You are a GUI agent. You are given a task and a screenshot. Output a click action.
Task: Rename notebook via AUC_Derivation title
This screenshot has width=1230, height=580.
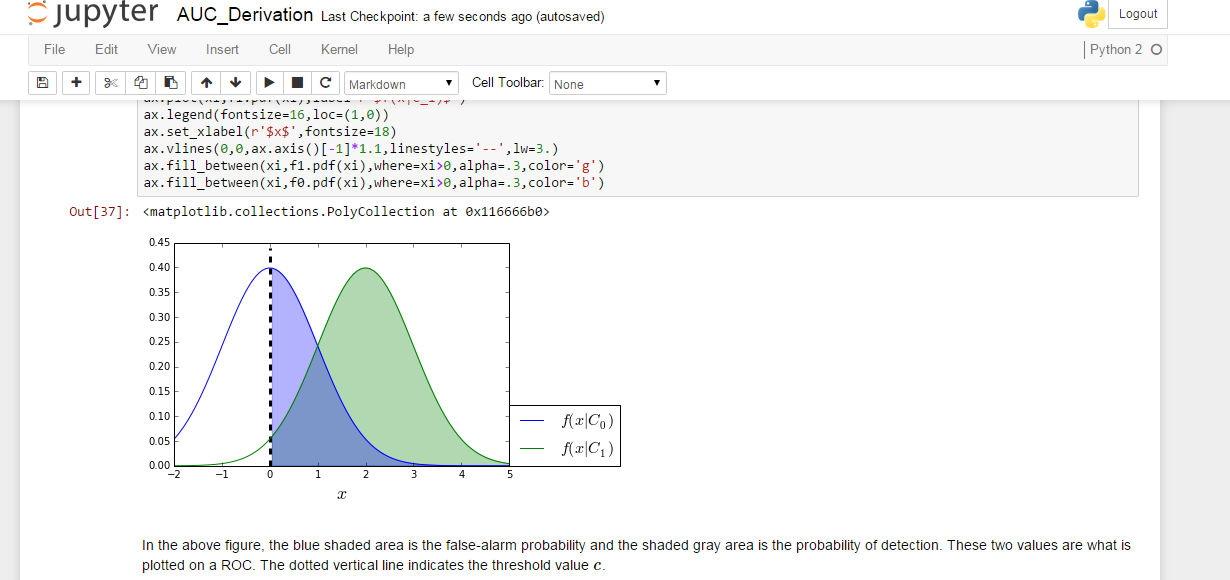(x=244, y=15)
